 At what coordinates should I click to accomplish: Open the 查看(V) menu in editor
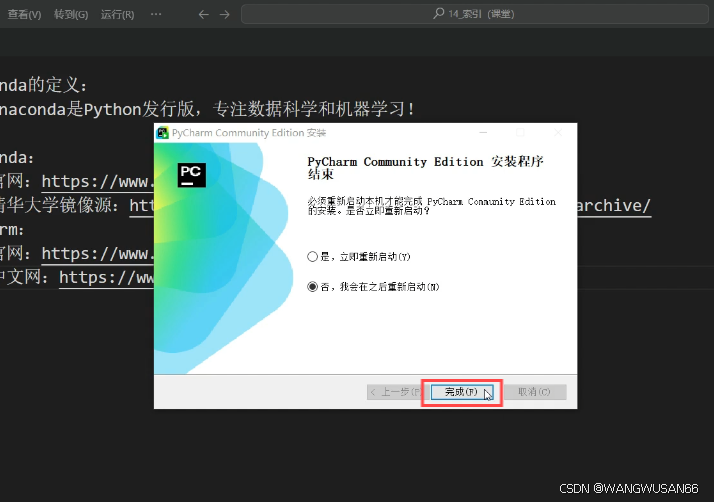[24, 15]
